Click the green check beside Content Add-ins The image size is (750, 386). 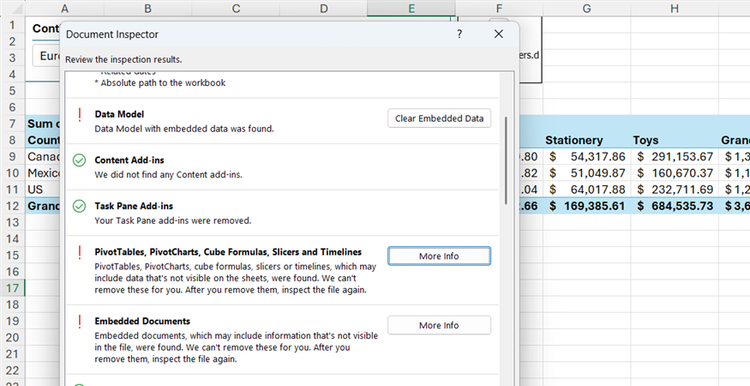point(79,160)
